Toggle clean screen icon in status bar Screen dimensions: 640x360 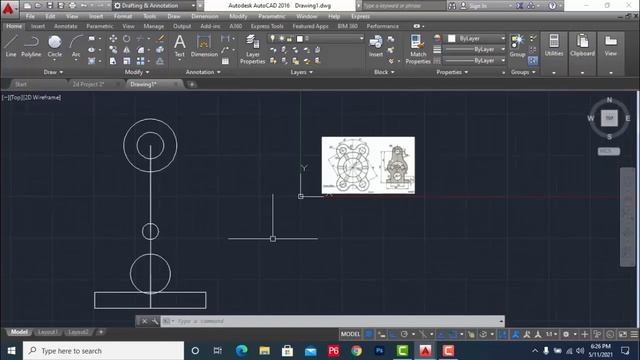coord(623,334)
